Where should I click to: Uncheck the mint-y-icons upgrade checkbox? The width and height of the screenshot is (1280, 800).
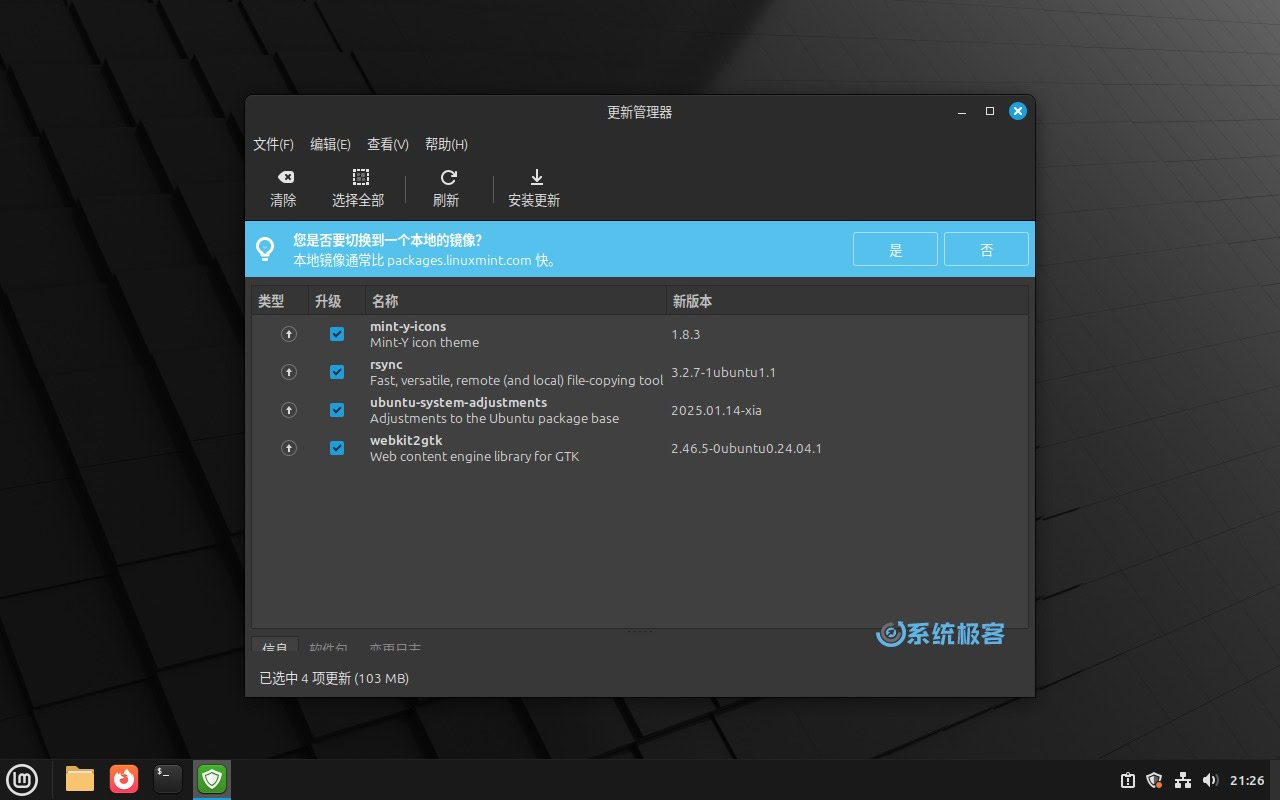(x=337, y=334)
